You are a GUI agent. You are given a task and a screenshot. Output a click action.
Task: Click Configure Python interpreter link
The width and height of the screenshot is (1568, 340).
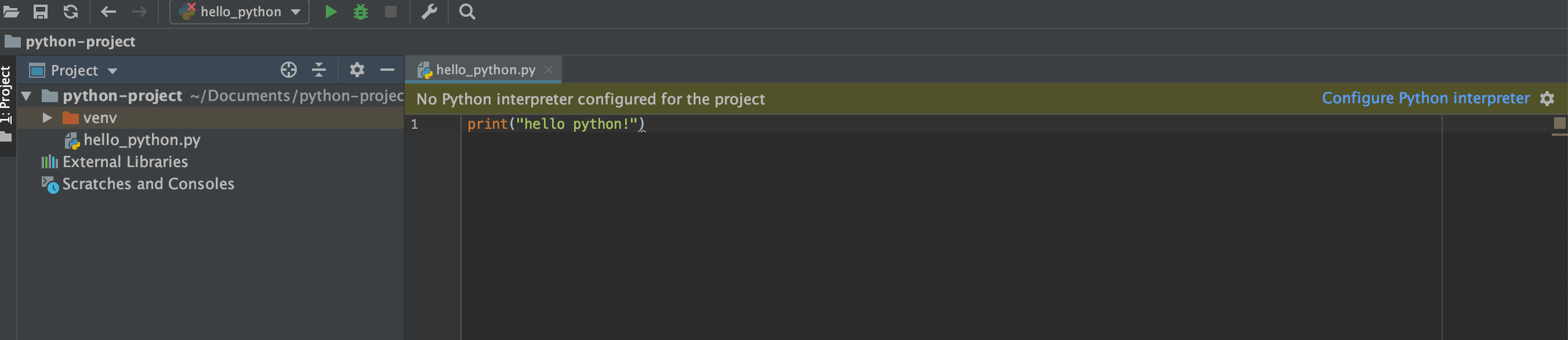point(1425,98)
